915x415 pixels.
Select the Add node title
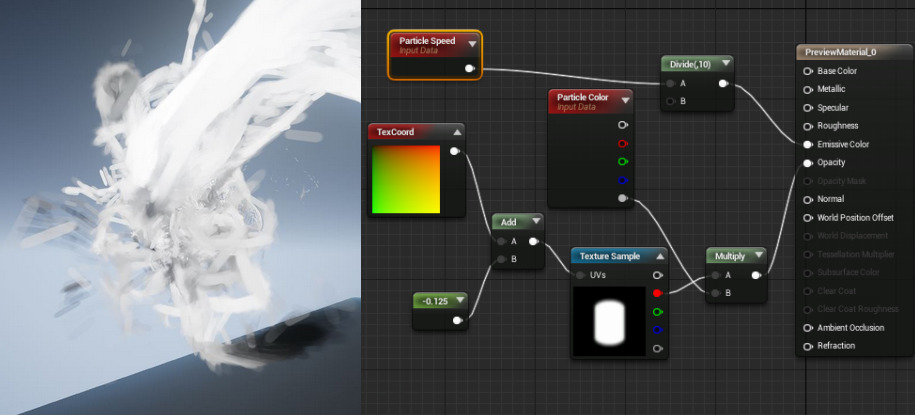click(508, 222)
